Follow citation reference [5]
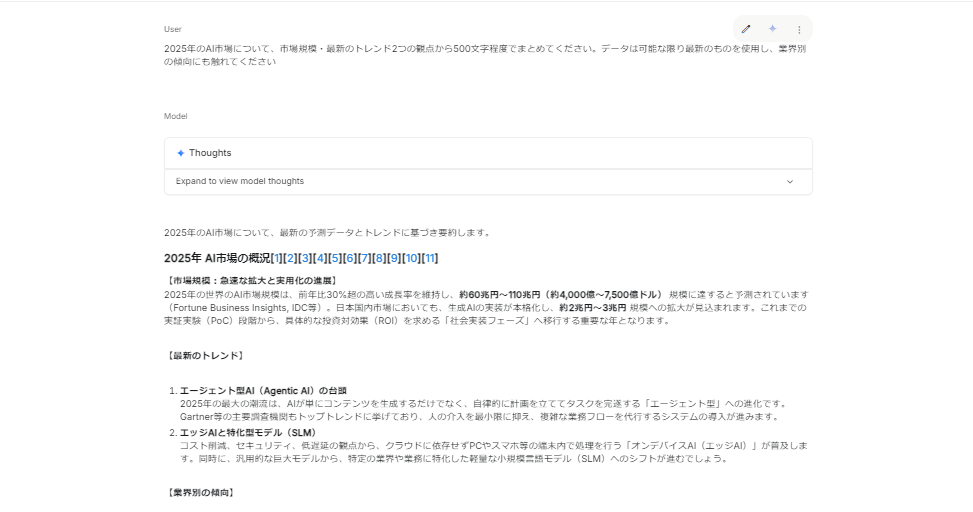973x512 pixels. pos(335,258)
